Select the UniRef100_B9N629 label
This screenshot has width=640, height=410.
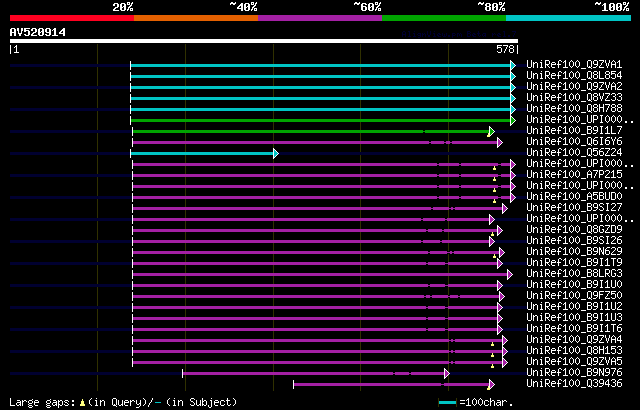coord(574,252)
